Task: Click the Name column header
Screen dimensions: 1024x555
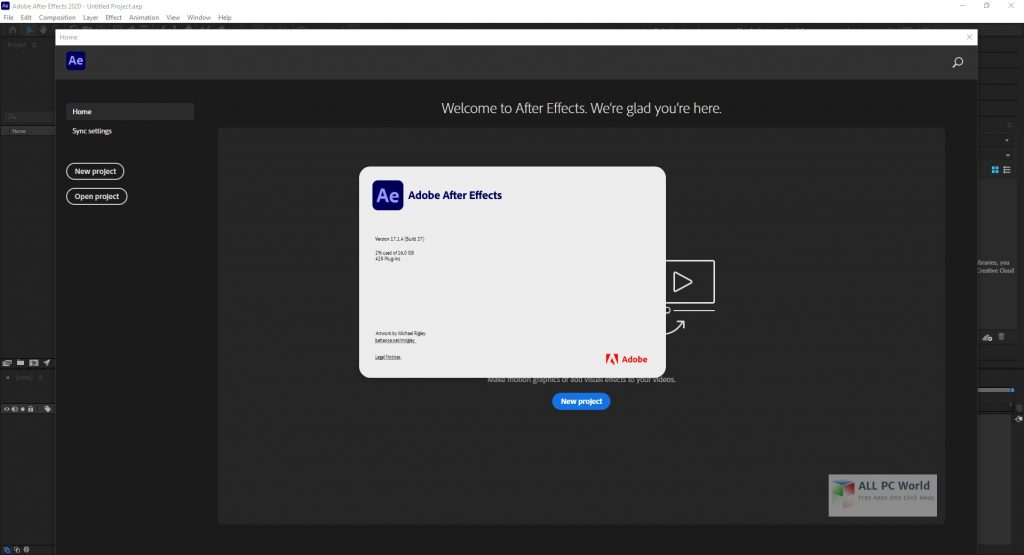Action: [19, 131]
